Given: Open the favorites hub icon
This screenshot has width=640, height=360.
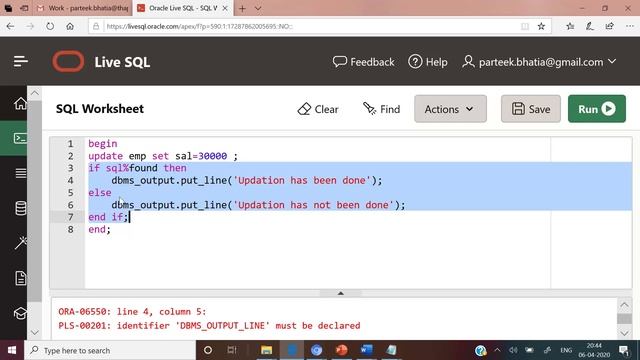Looking at the screenshot, I should pos(570,26).
